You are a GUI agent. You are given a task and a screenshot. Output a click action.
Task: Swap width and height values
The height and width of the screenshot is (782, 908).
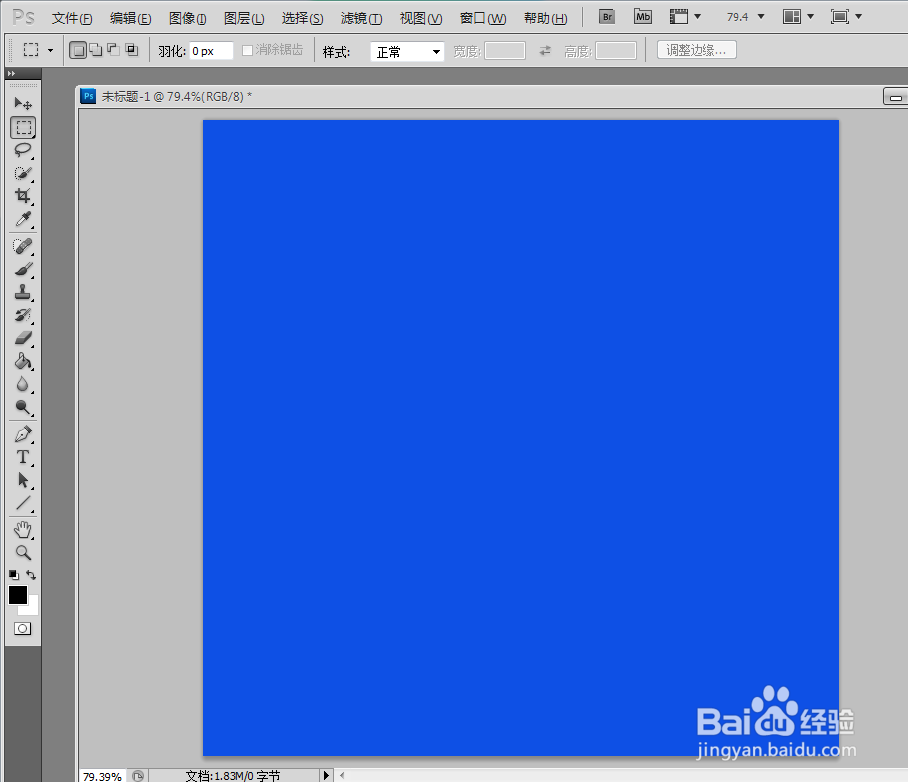point(545,51)
